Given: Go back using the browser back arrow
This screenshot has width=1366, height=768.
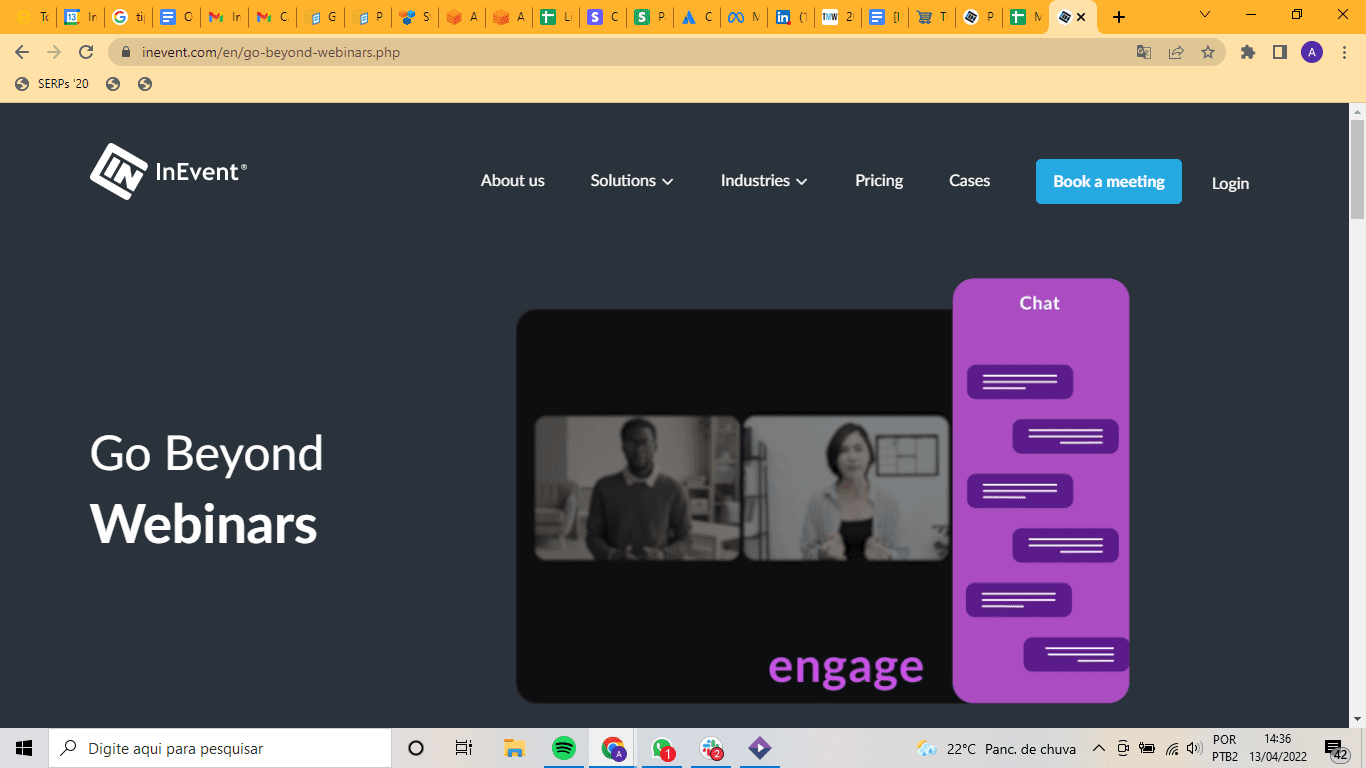Looking at the screenshot, I should tap(22, 52).
